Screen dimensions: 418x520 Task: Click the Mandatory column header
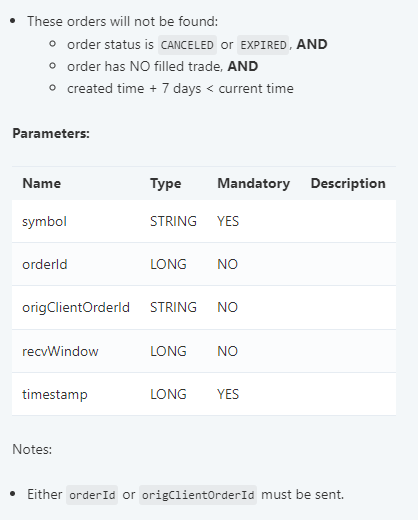(x=254, y=183)
